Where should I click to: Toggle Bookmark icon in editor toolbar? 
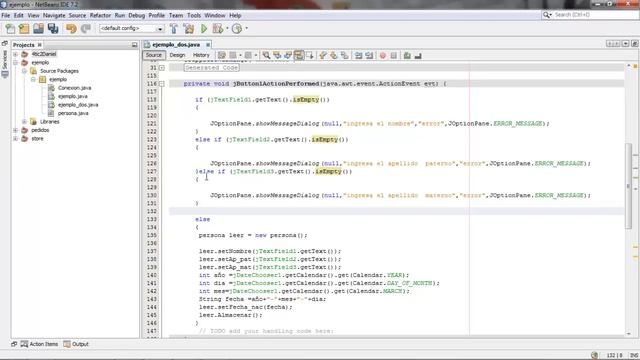click(x=344, y=55)
